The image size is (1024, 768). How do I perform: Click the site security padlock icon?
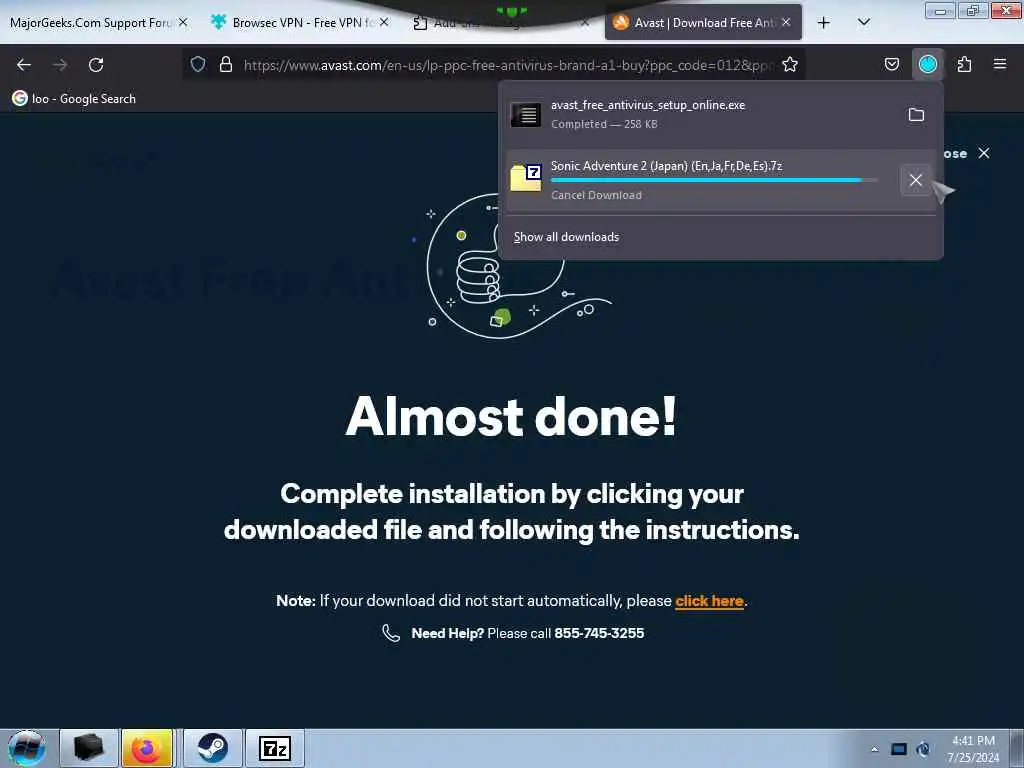click(226, 64)
